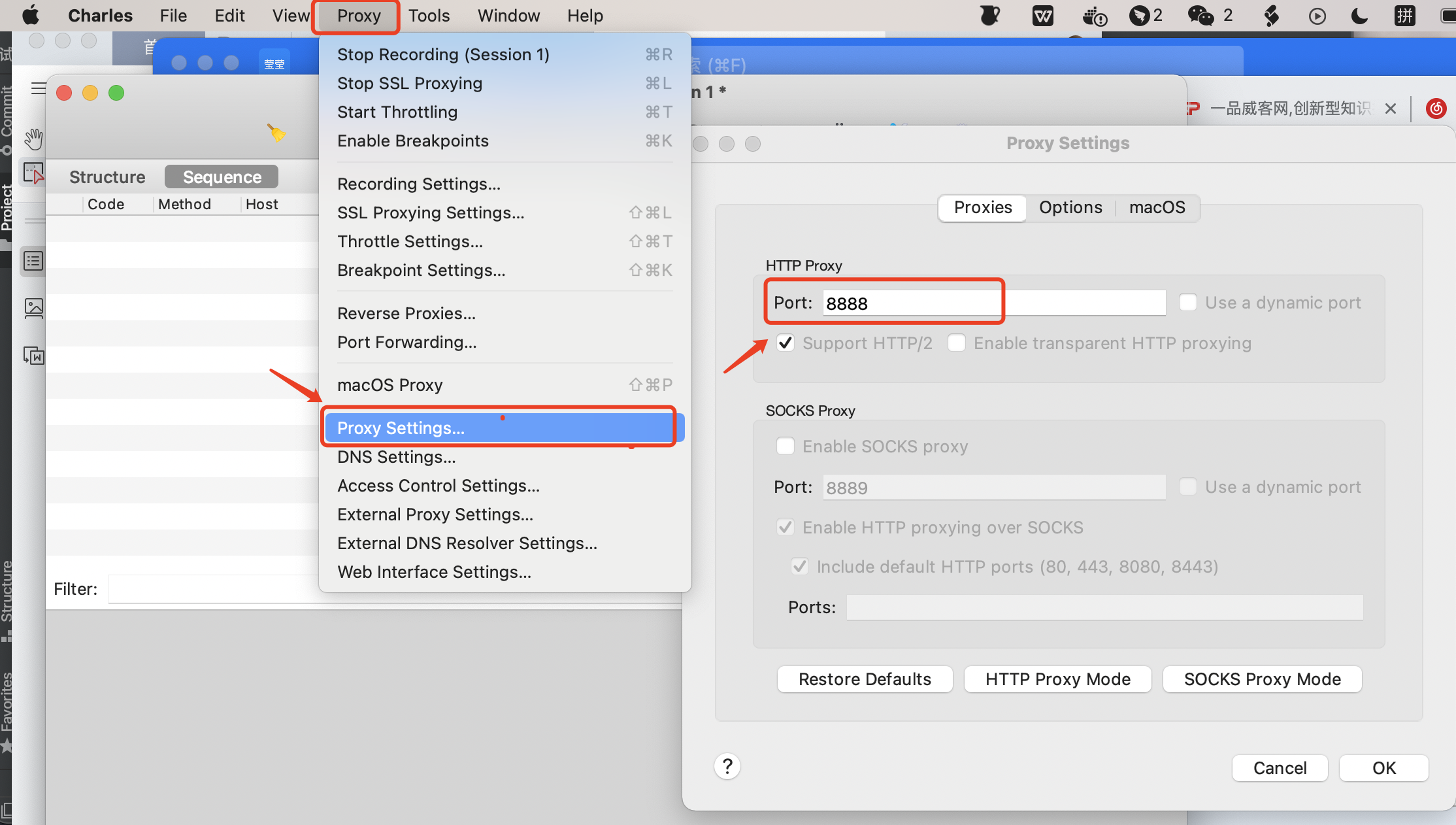Click the W document icon in left sidebar
1456x825 pixels.
click(x=33, y=356)
